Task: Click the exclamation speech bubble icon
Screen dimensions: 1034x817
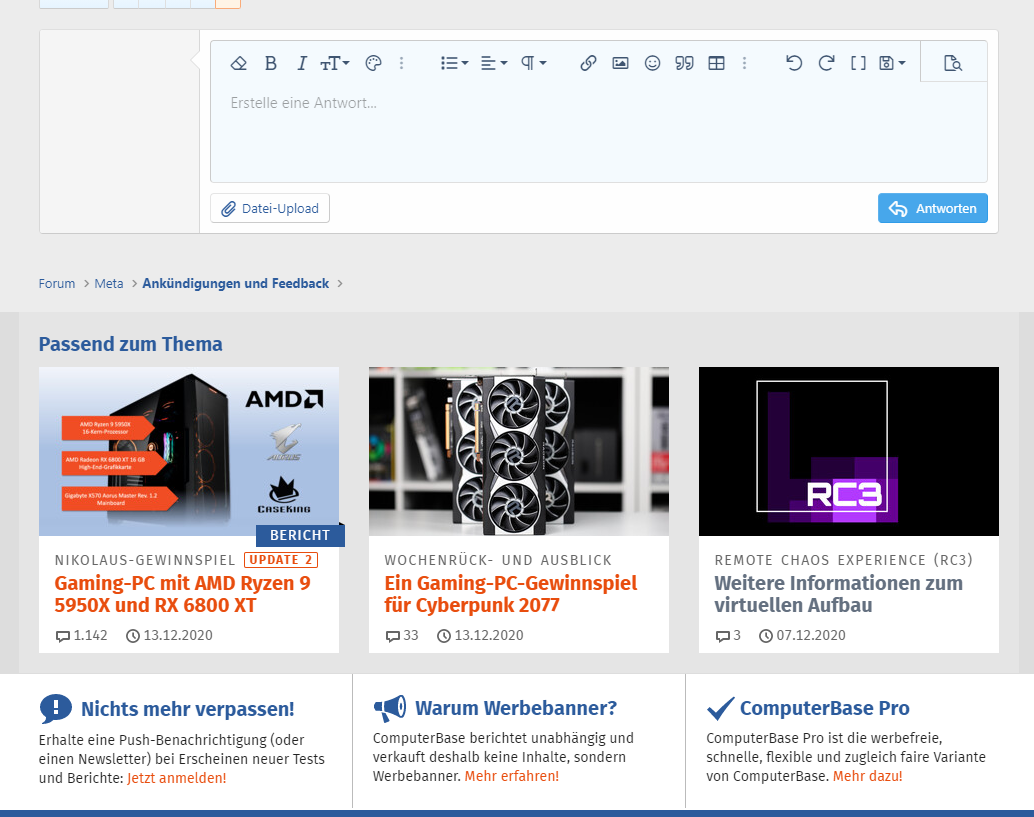Action: [x=55, y=709]
